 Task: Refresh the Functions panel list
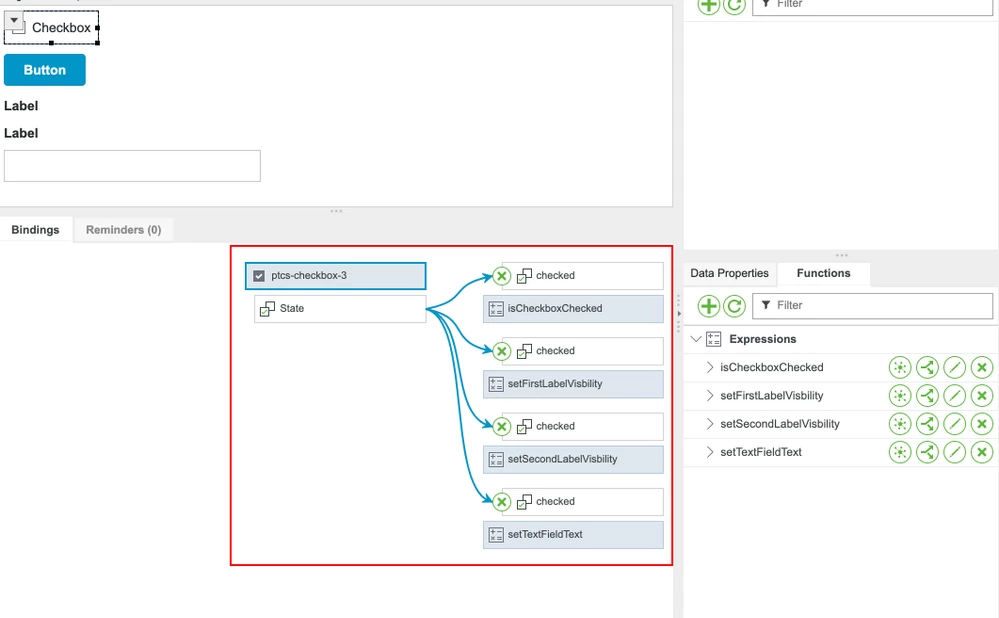coord(735,306)
